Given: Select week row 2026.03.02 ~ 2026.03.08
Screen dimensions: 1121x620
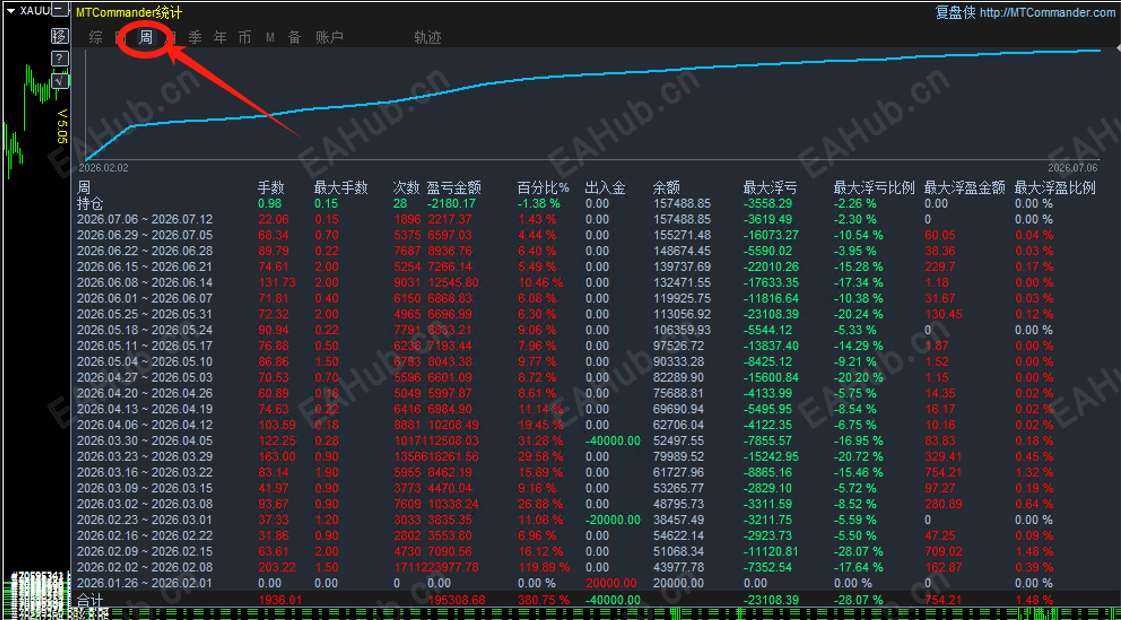Looking at the screenshot, I should 144,503.
